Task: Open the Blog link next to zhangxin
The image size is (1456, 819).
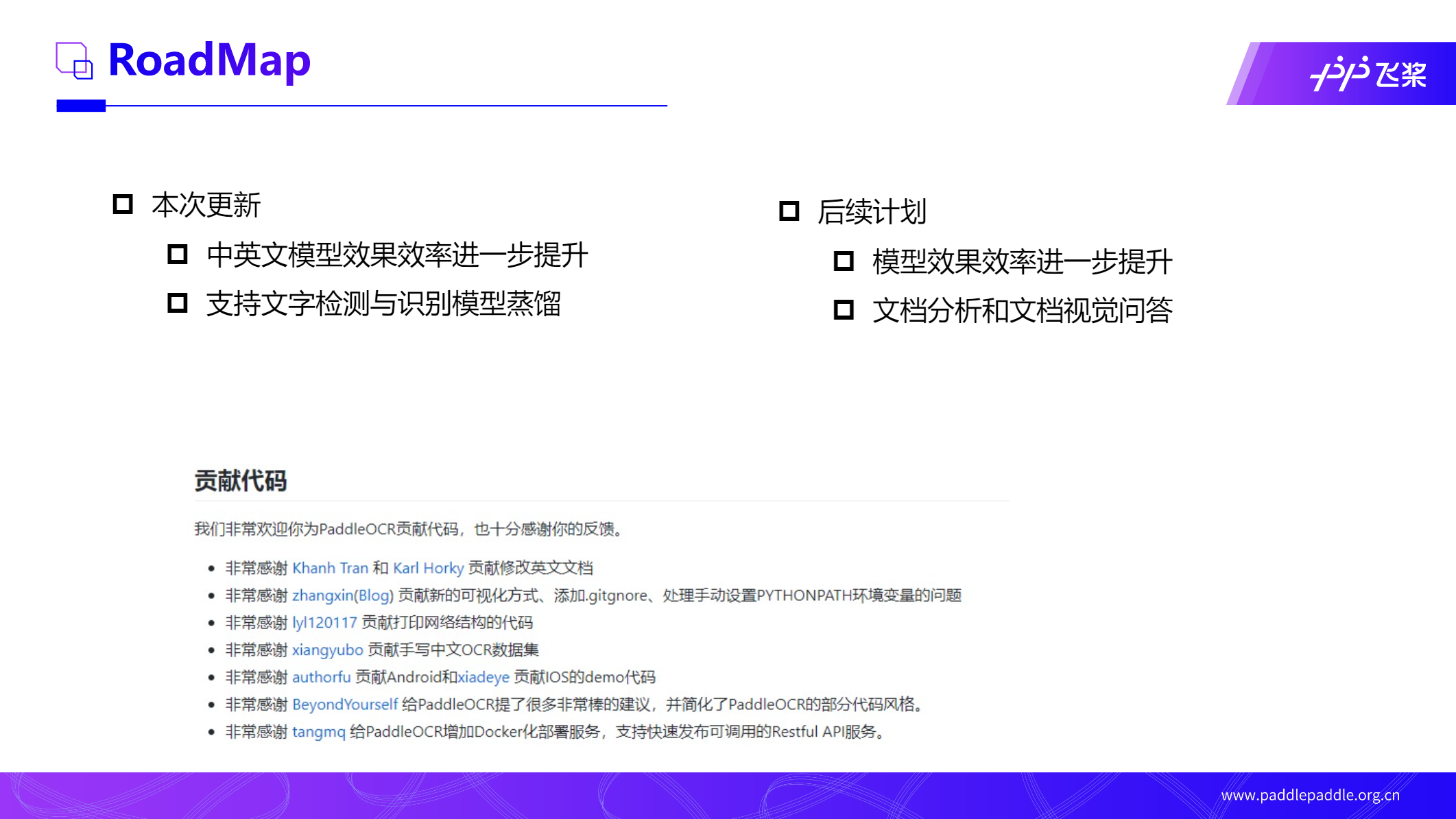Action: pos(372,595)
